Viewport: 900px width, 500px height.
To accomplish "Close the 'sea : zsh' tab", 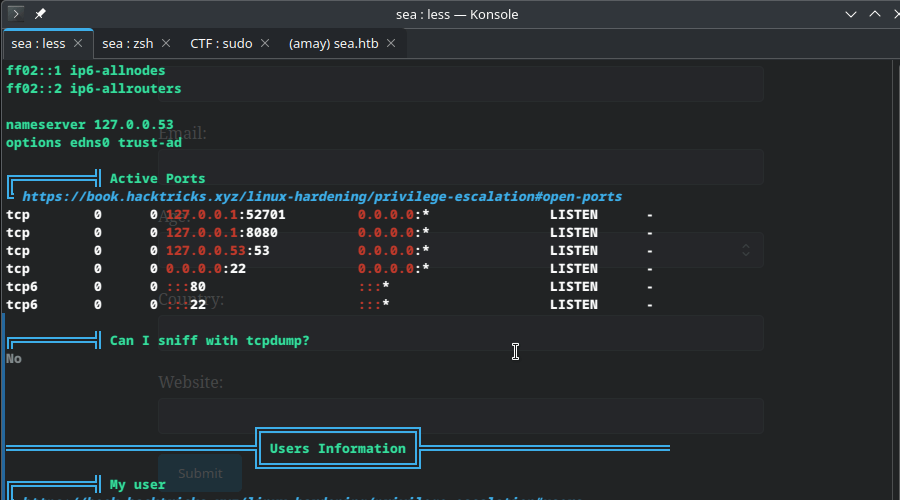I will (x=166, y=44).
